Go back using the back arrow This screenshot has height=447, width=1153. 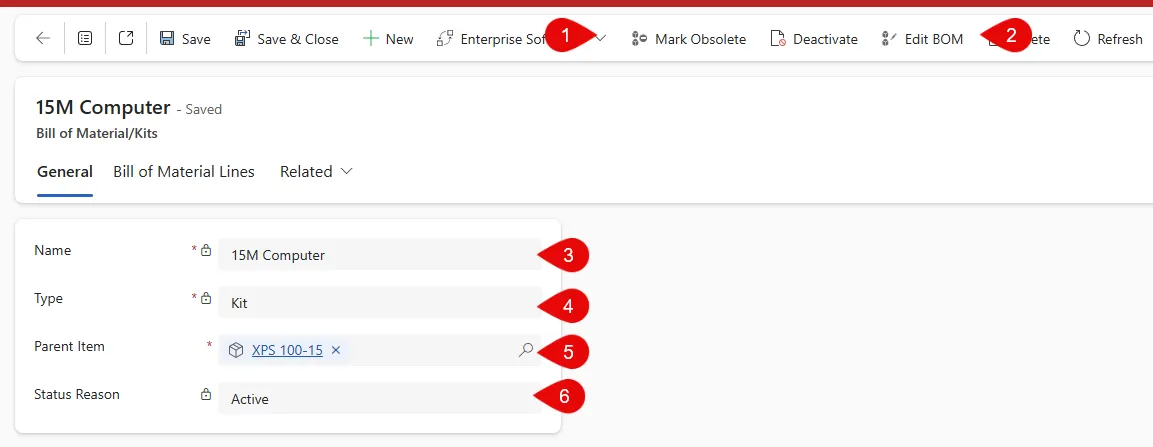coord(43,39)
